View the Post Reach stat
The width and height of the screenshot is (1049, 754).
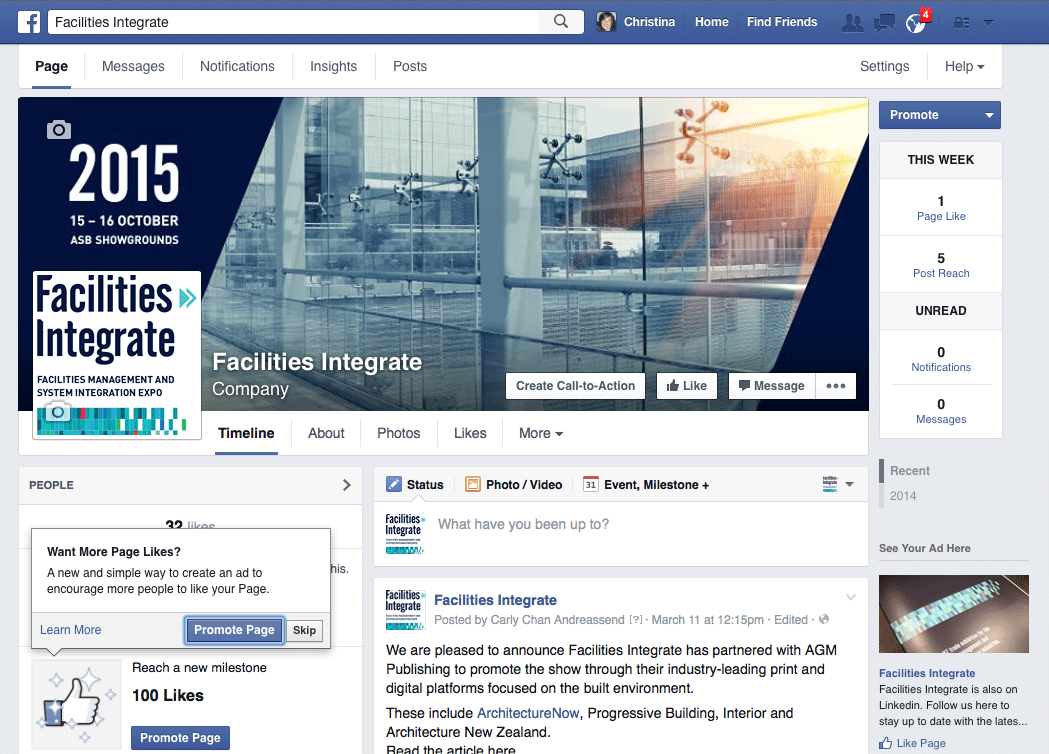941,265
